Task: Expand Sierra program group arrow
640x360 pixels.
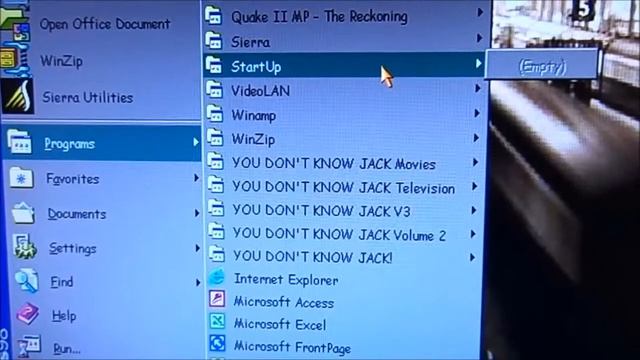Action: point(480,38)
